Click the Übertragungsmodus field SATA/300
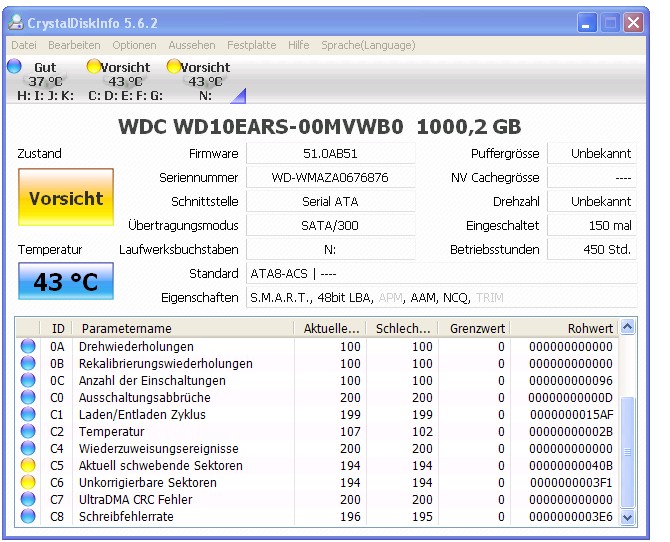The image size is (670, 542). [330, 225]
